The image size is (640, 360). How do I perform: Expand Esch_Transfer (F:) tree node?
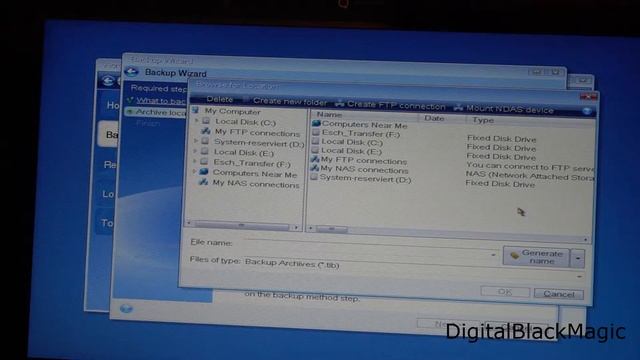[195, 161]
